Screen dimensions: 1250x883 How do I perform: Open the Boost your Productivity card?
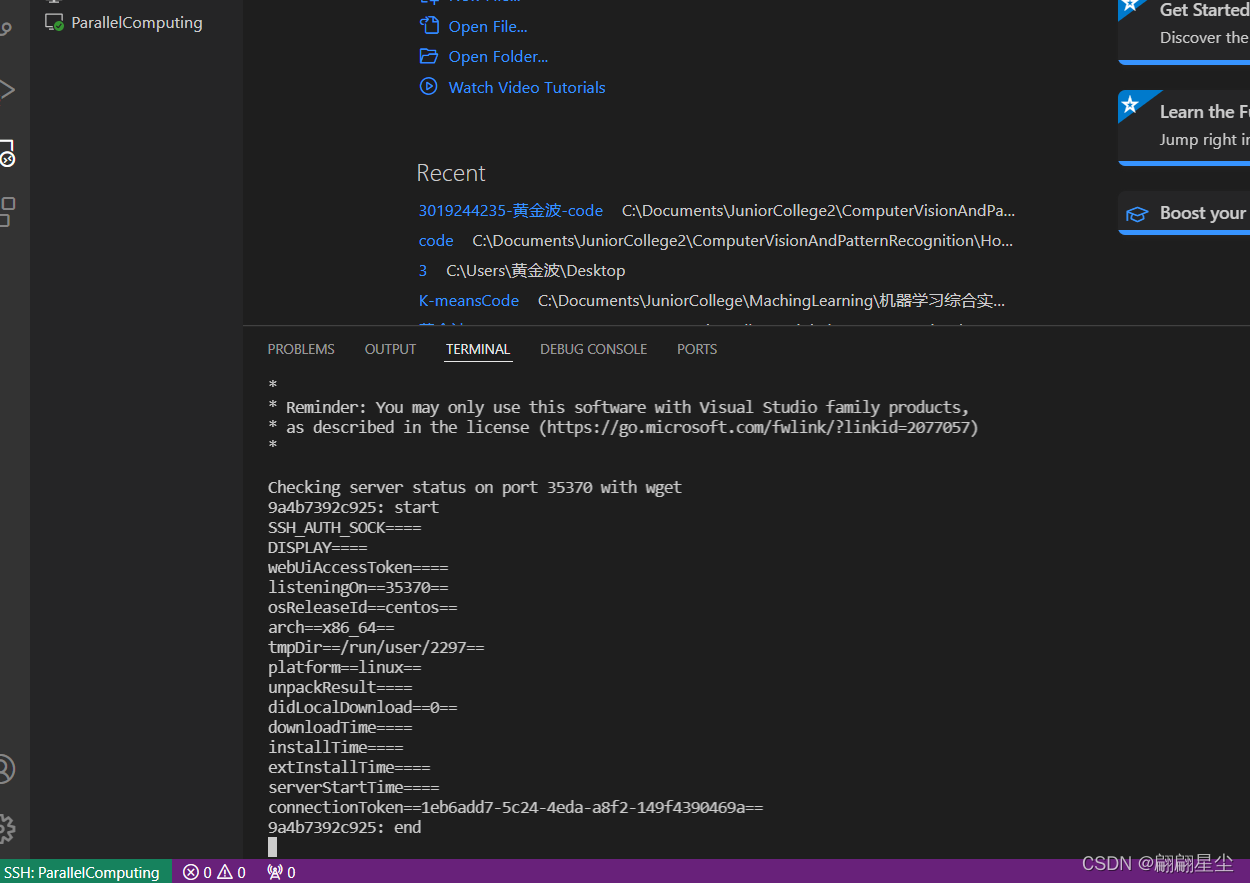point(1184,213)
